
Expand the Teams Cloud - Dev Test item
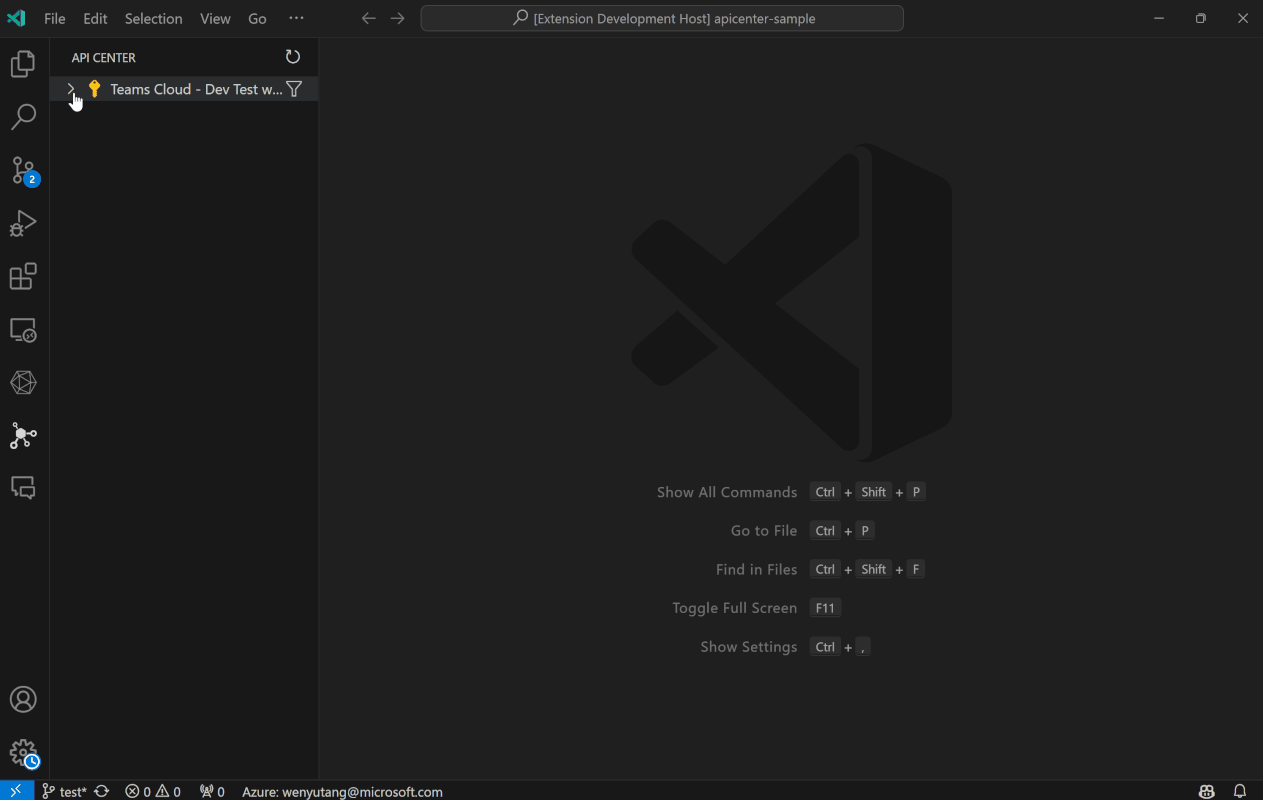[x=71, y=89]
